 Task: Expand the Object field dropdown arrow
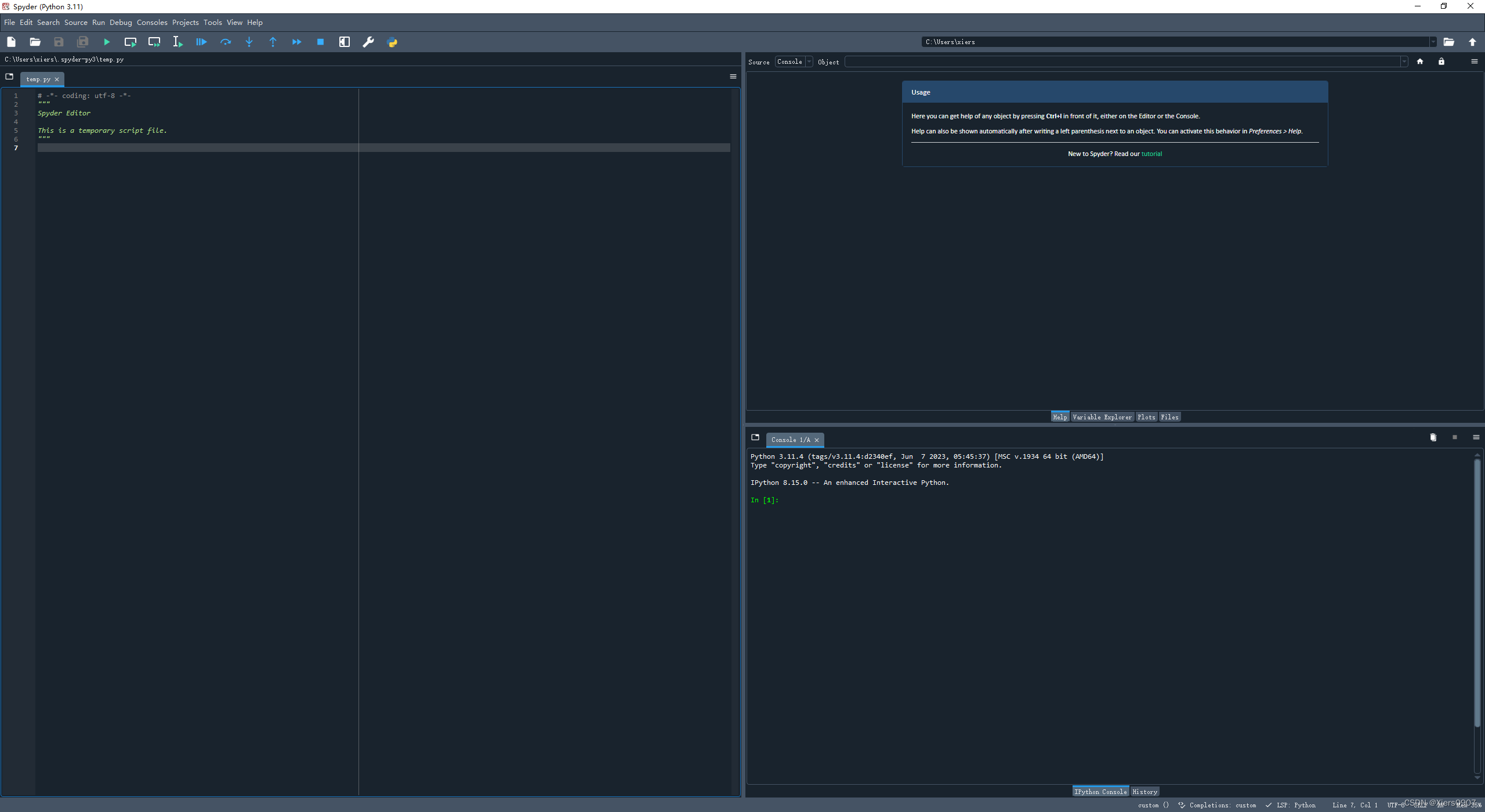[x=1404, y=62]
